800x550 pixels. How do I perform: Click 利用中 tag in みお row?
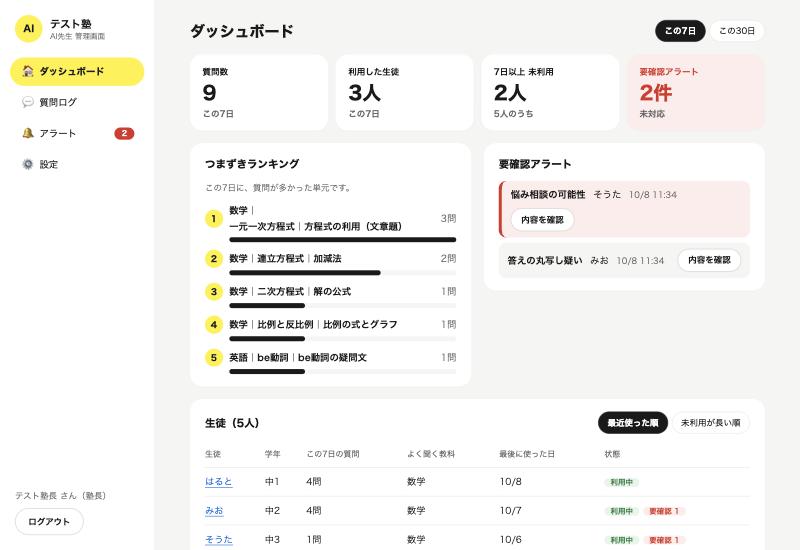point(621,511)
